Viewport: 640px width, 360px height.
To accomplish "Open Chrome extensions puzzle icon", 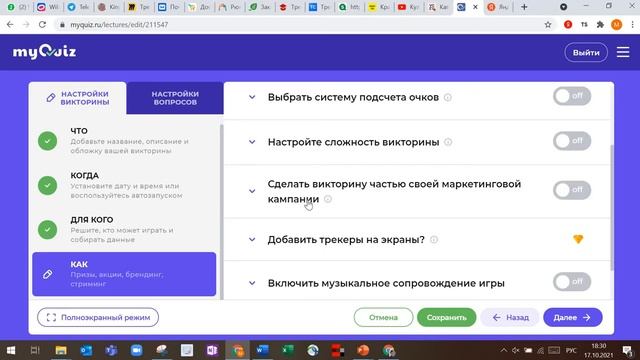I will click(600, 24).
